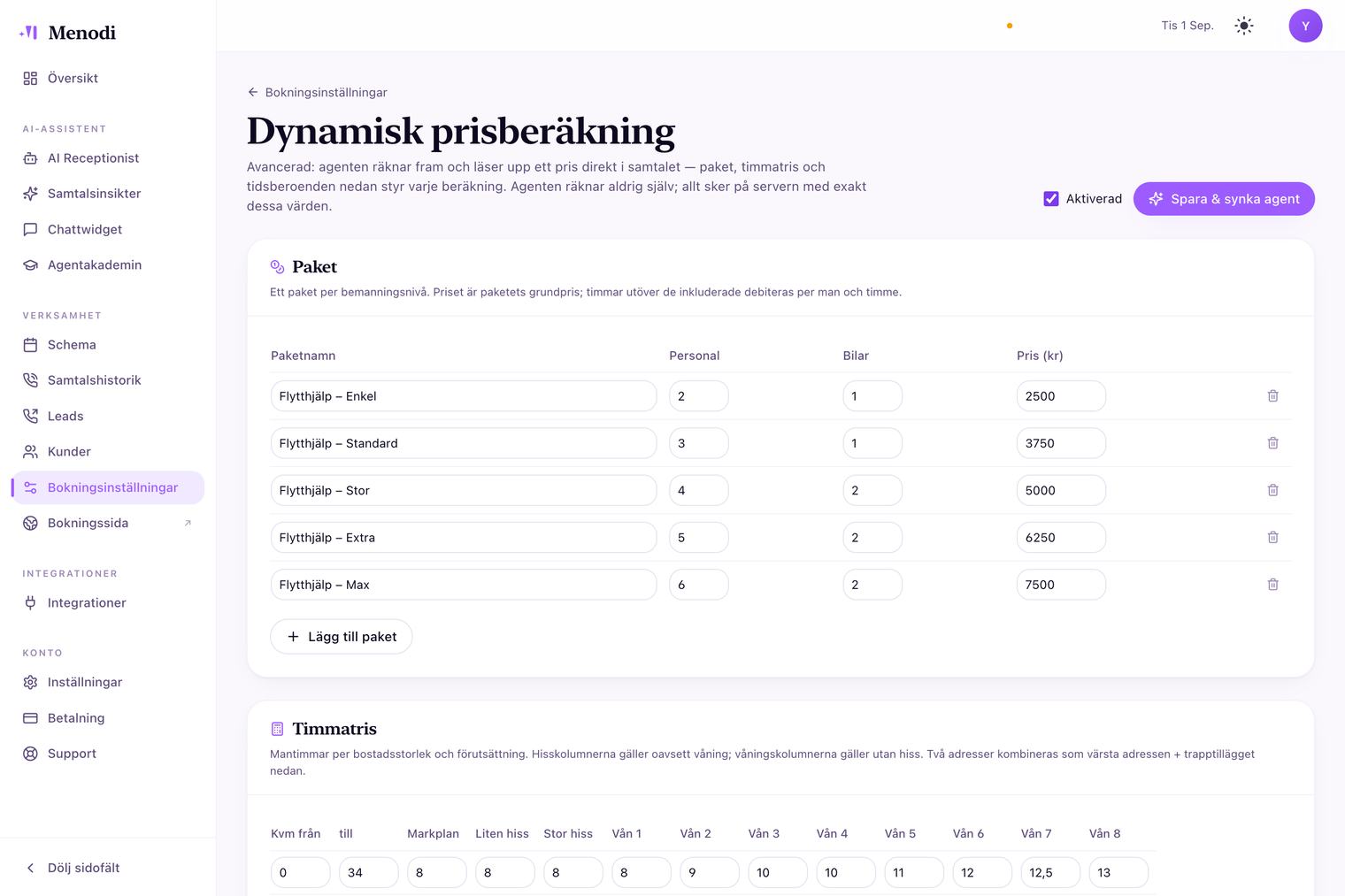Screen dimensions: 1345x896
Task: Select Bokningsinställningar in the sidebar
Action: (108, 487)
